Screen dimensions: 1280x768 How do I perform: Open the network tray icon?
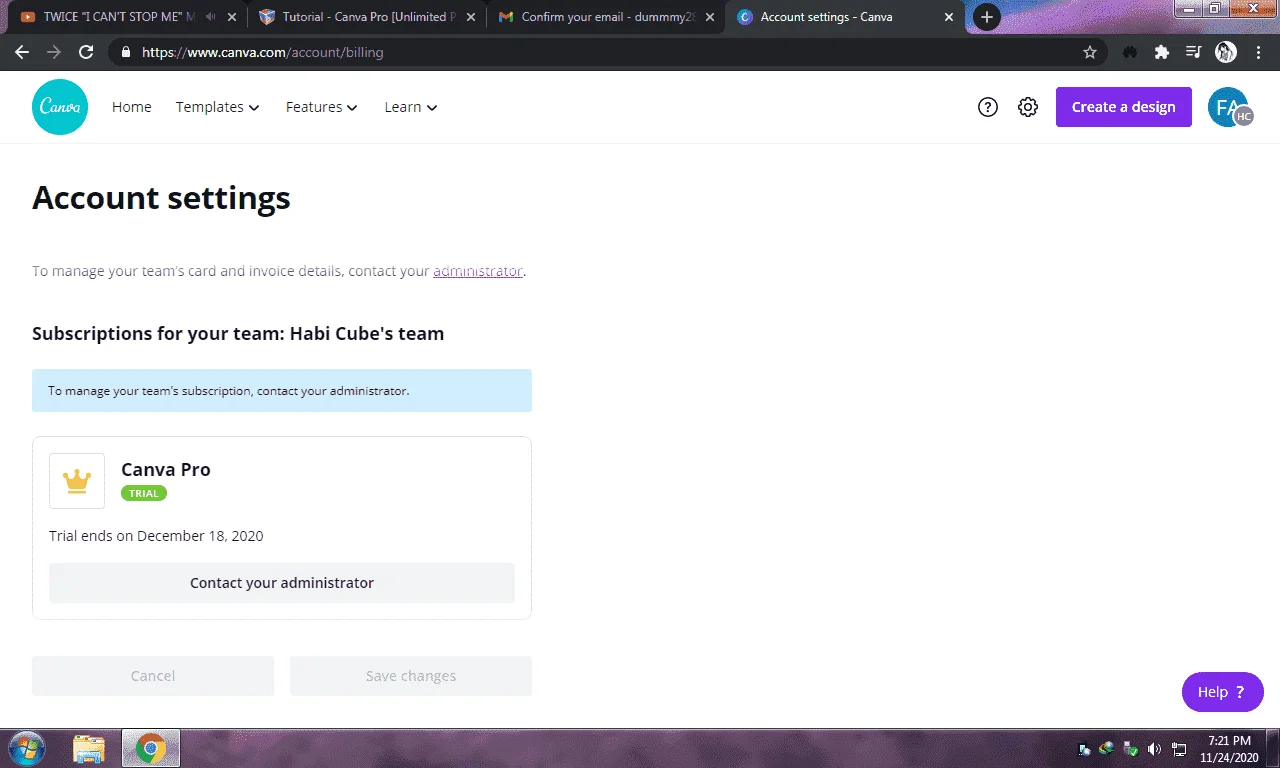[1179, 749]
